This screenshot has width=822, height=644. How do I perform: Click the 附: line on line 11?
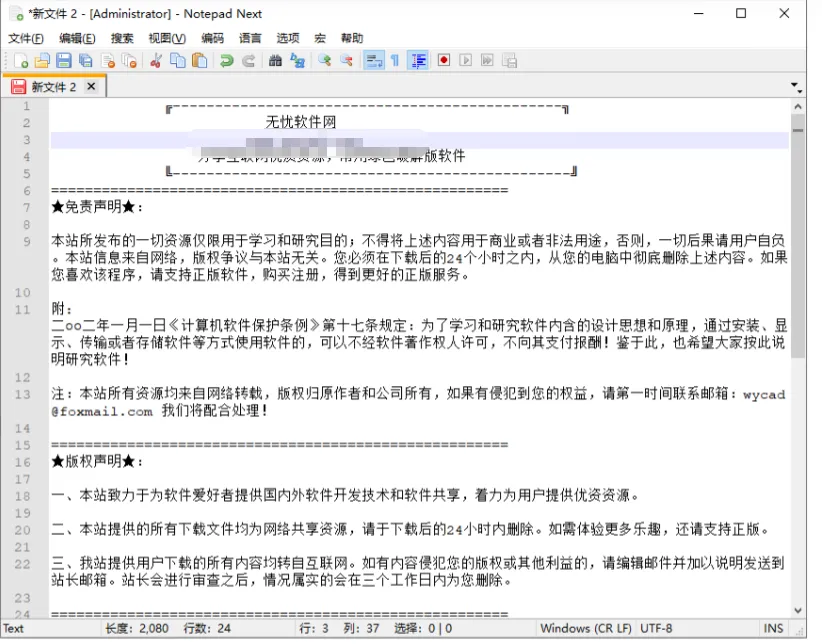(62, 309)
